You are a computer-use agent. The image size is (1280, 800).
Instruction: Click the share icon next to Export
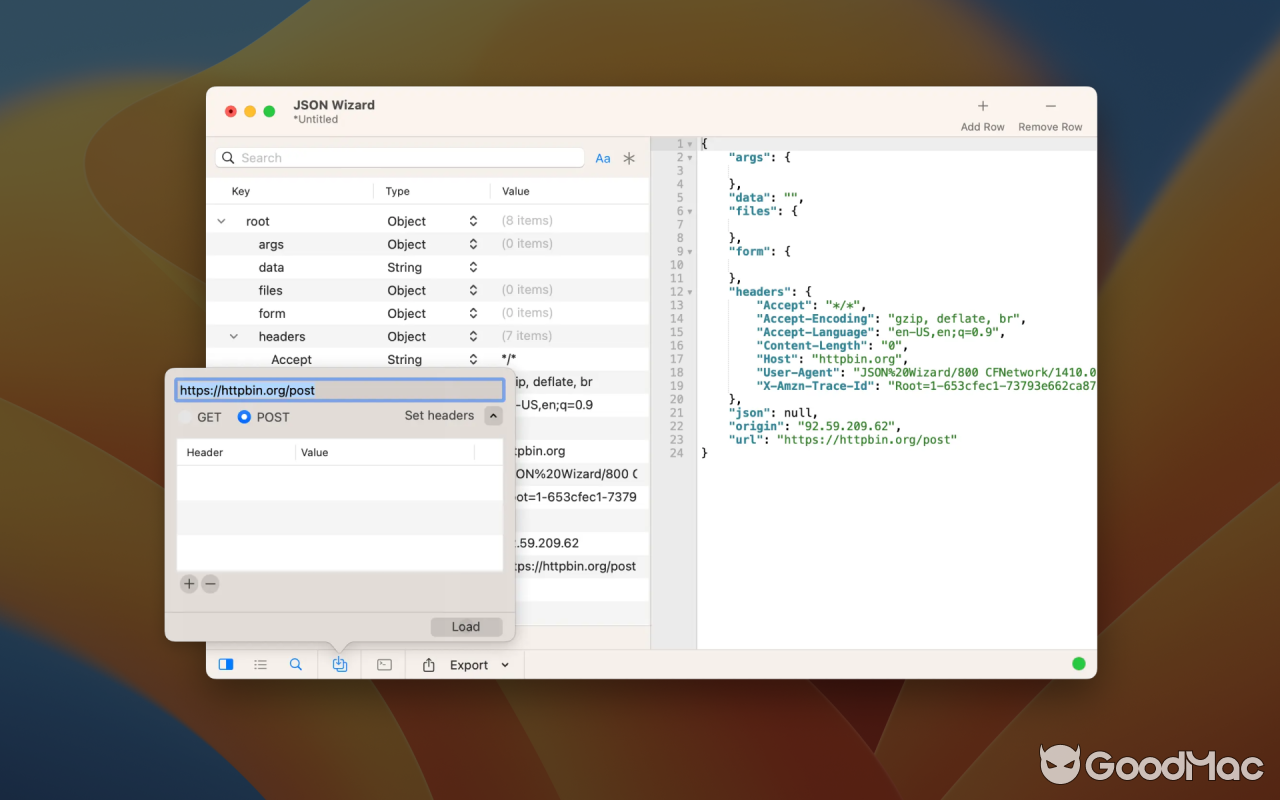(427, 664)
